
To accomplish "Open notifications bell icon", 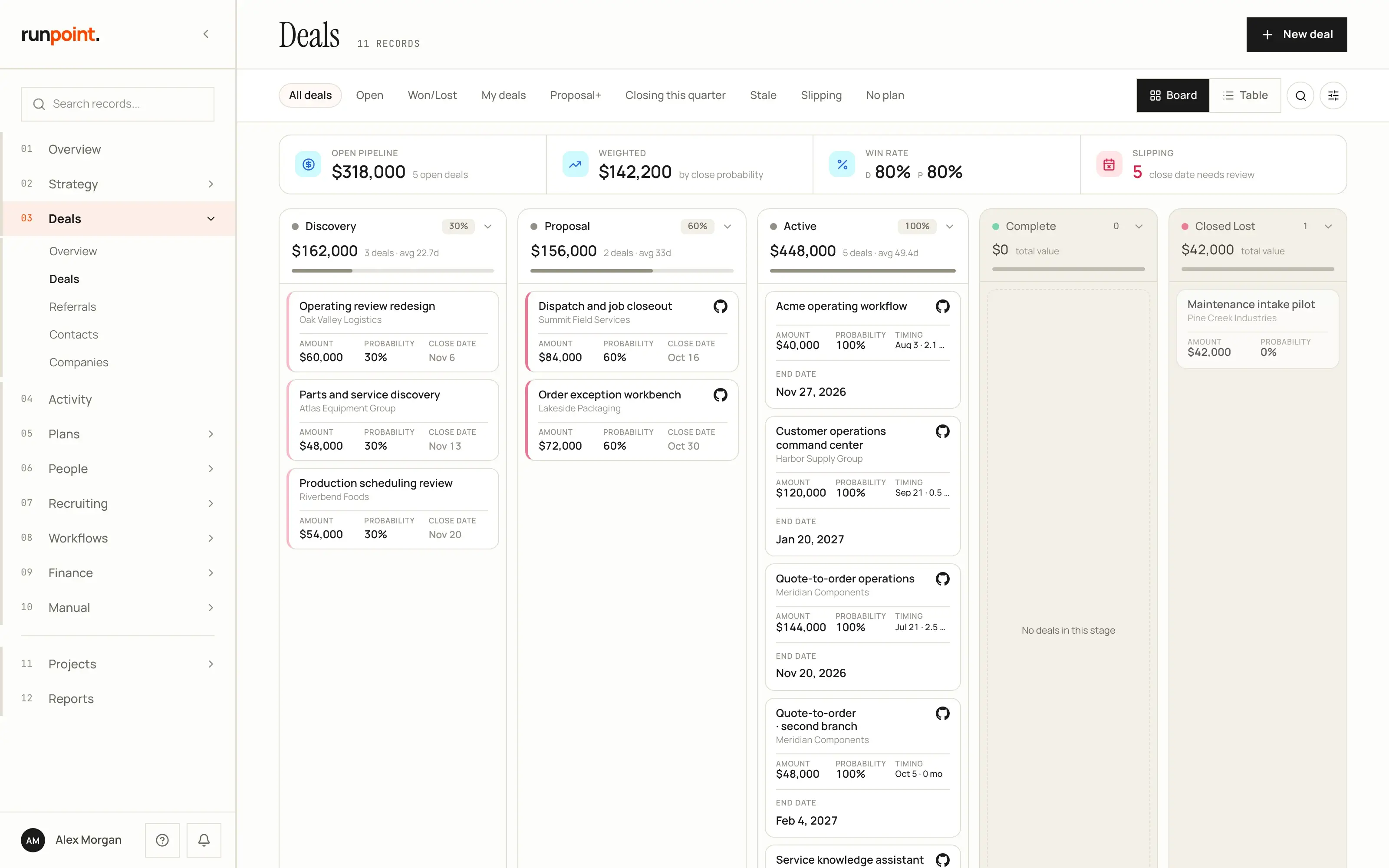I will [x=204, y=840].
